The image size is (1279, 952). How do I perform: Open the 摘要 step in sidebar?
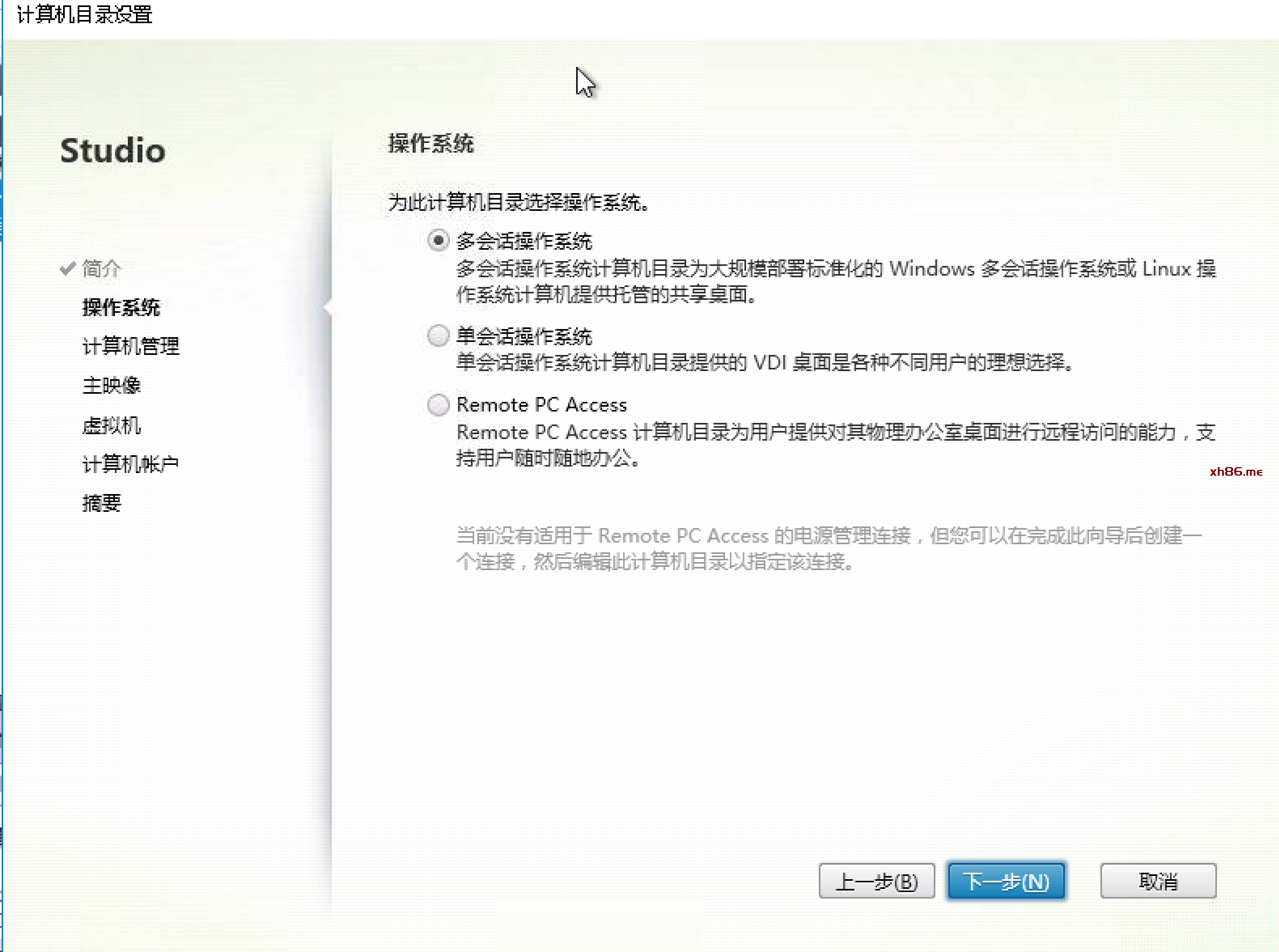tap(101, 503)
